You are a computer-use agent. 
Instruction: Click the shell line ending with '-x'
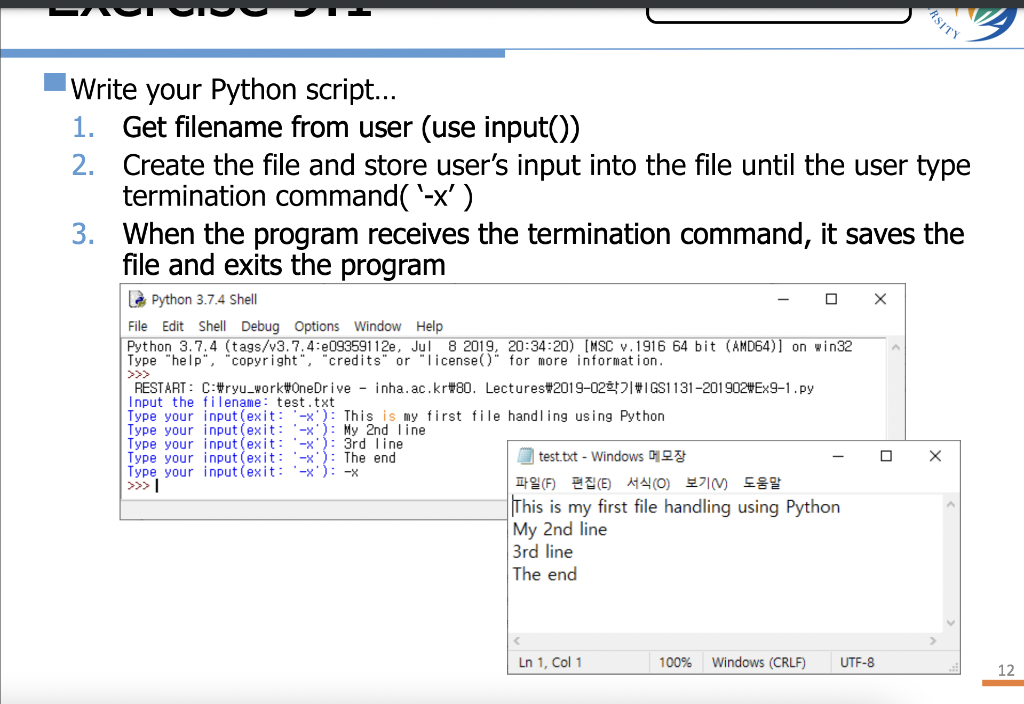tap(243, 472)
